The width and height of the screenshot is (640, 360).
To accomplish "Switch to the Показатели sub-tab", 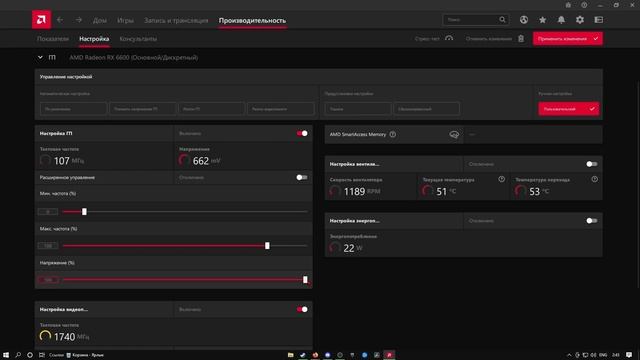I will coord(53,39).
